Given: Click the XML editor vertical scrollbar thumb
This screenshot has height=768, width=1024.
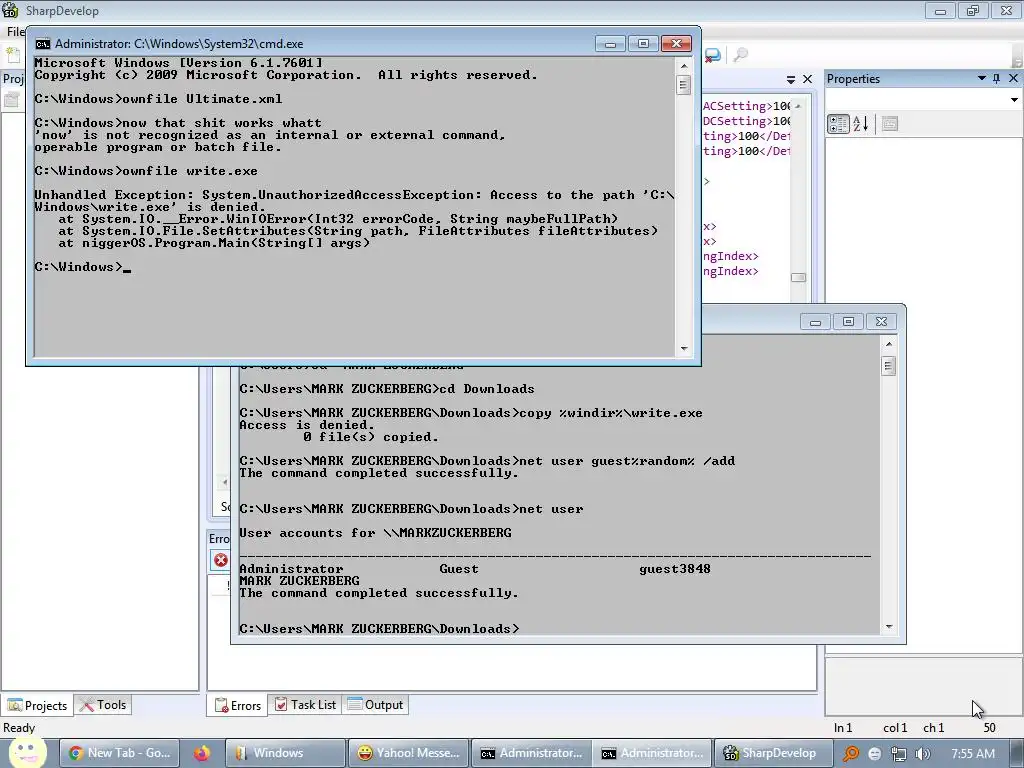Looking at the screenshot, I should pyautogui.click(x=798, y=278).
